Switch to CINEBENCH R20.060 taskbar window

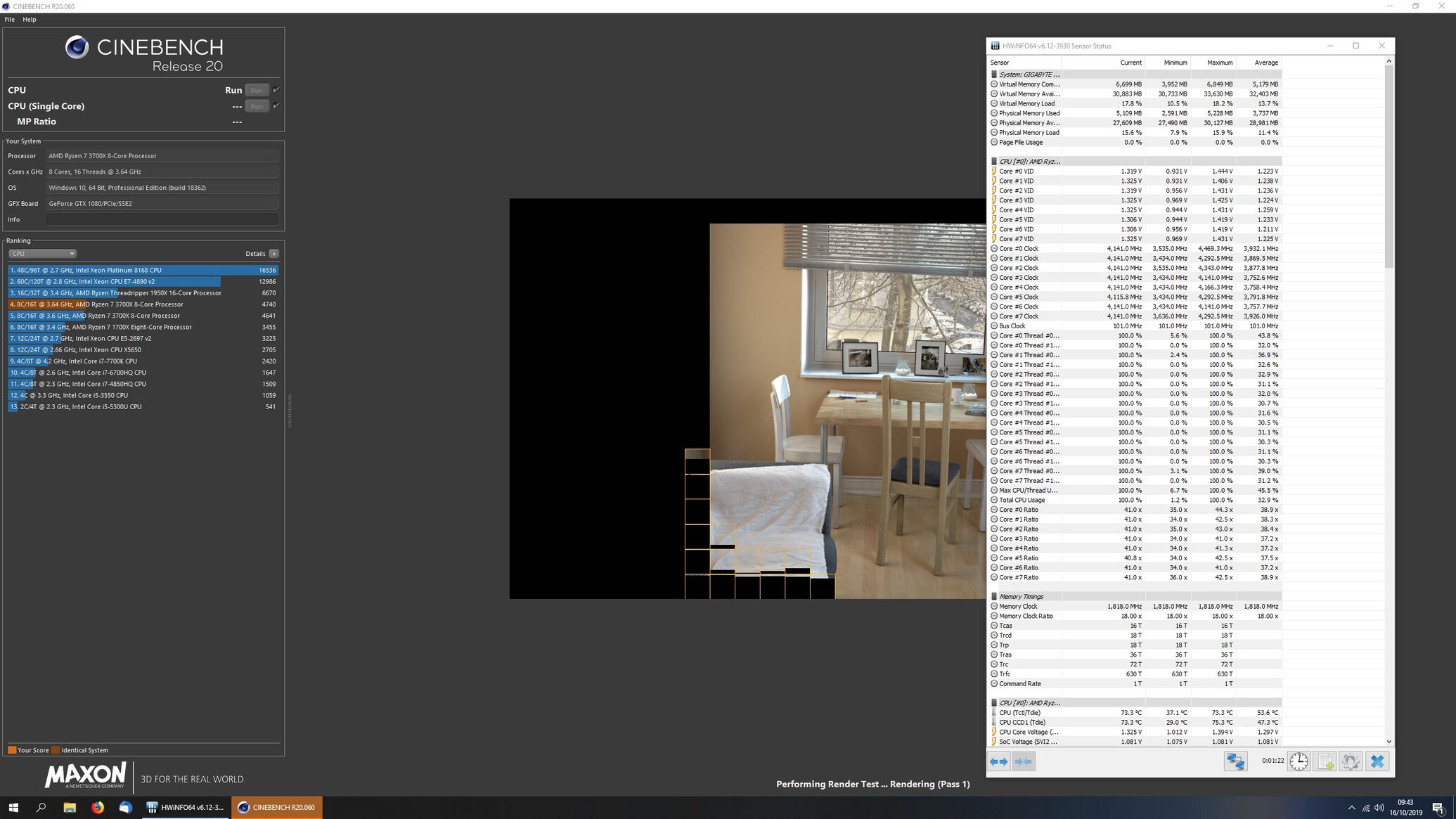[x=277, y=807]
